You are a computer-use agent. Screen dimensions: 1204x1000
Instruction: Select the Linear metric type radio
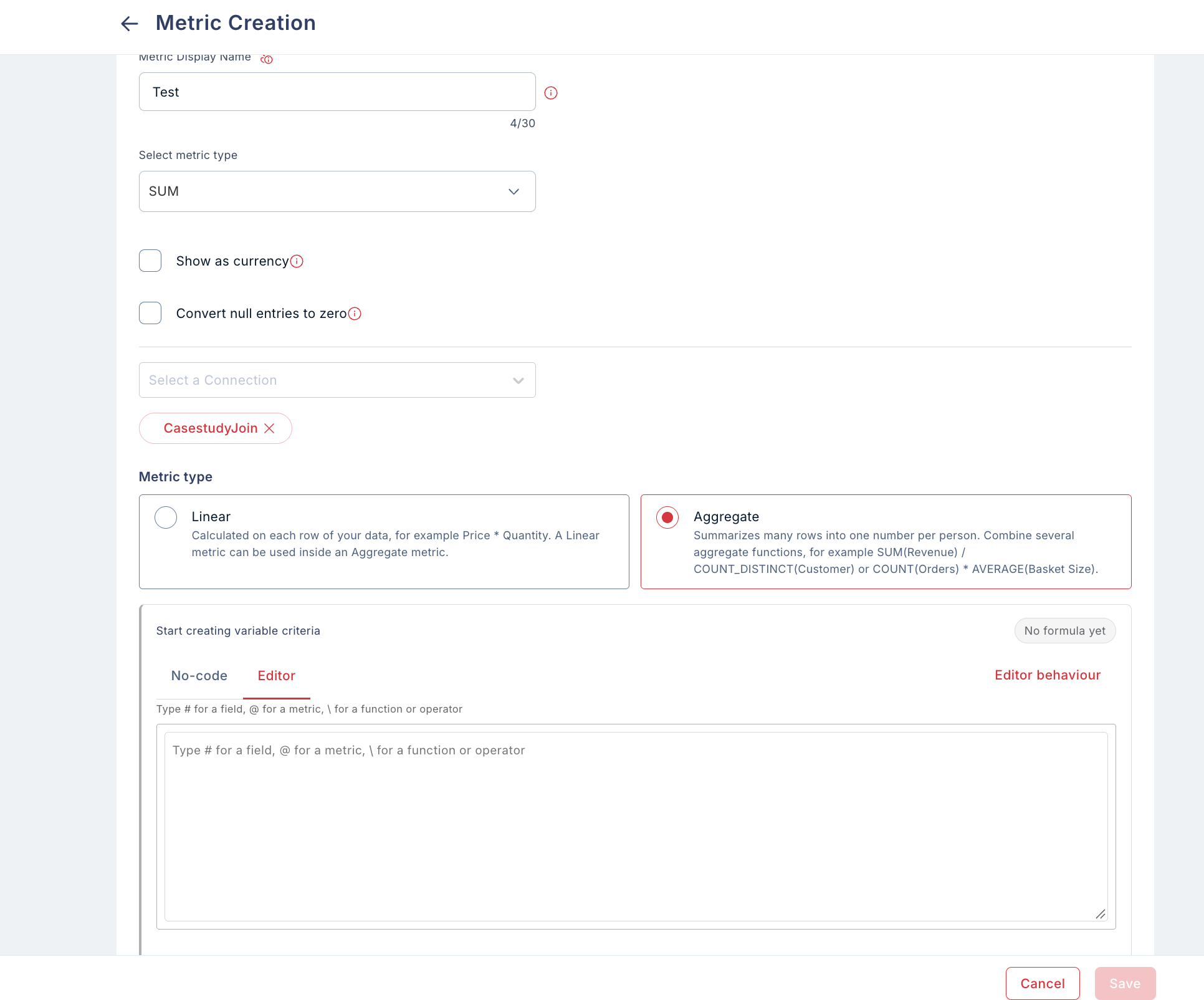(x=166, y=517)
